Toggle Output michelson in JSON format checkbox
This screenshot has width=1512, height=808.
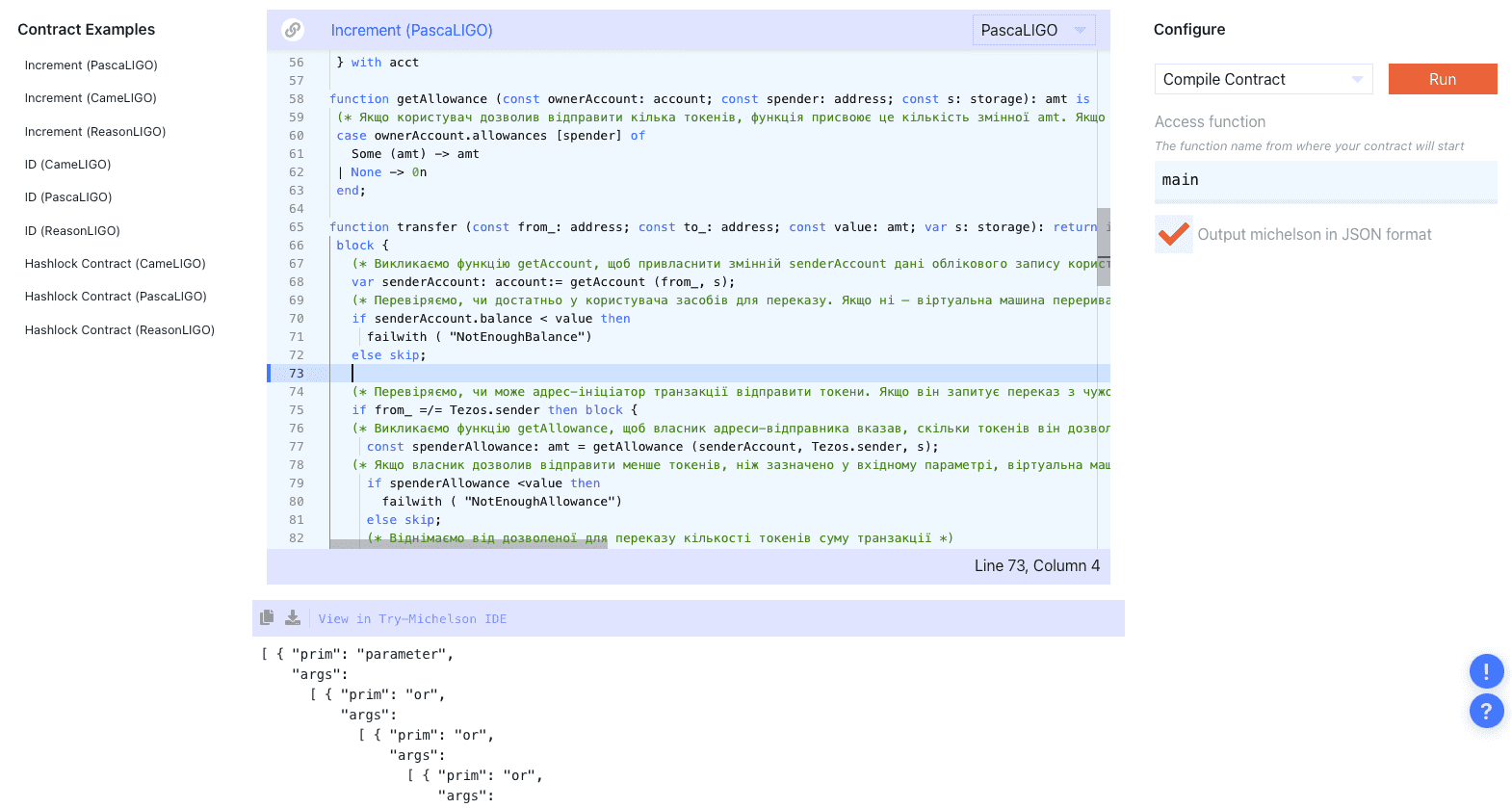click(x=1173, y=234)
